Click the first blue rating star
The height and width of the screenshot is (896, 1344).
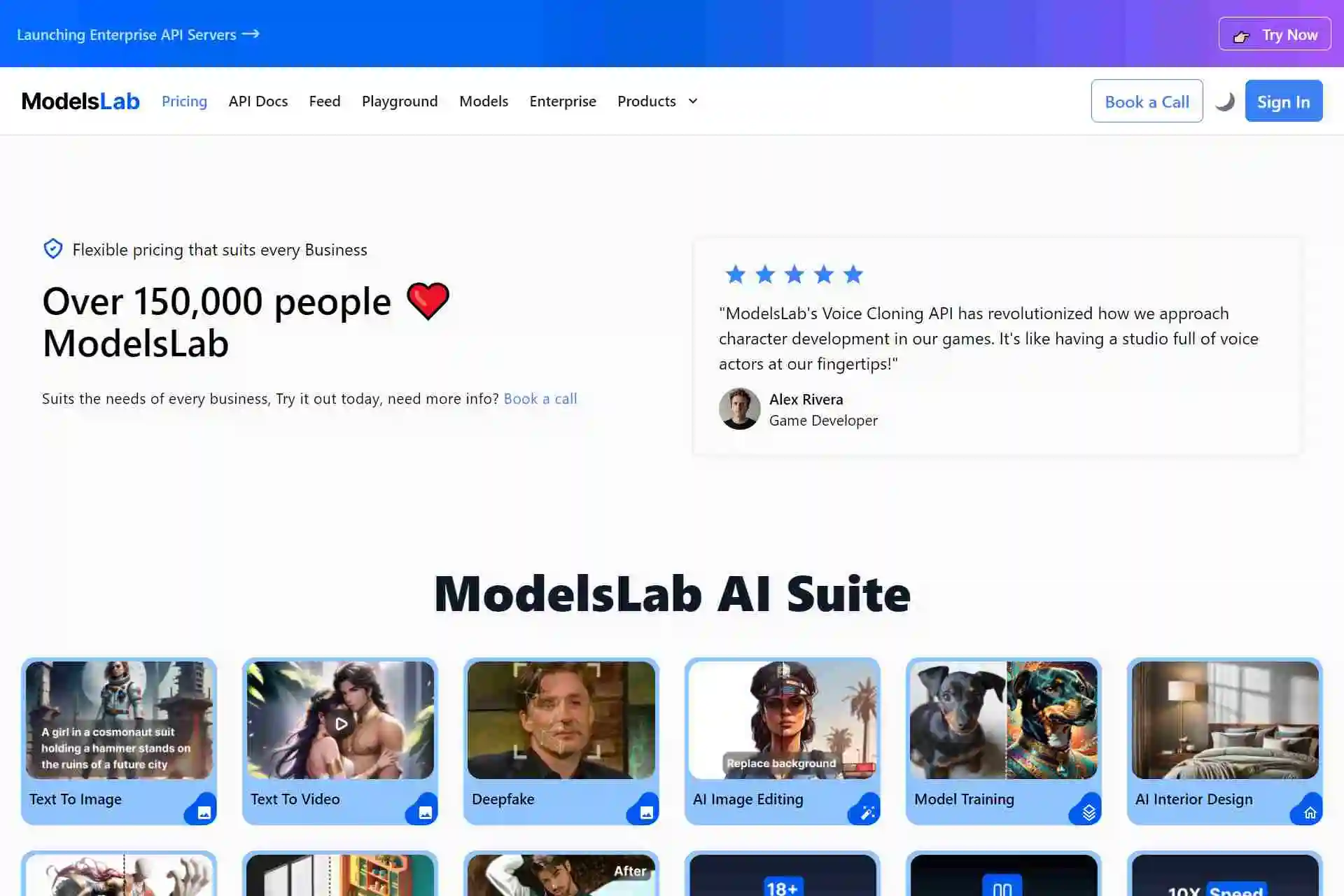pyautogui.click(x=735, y=274)
